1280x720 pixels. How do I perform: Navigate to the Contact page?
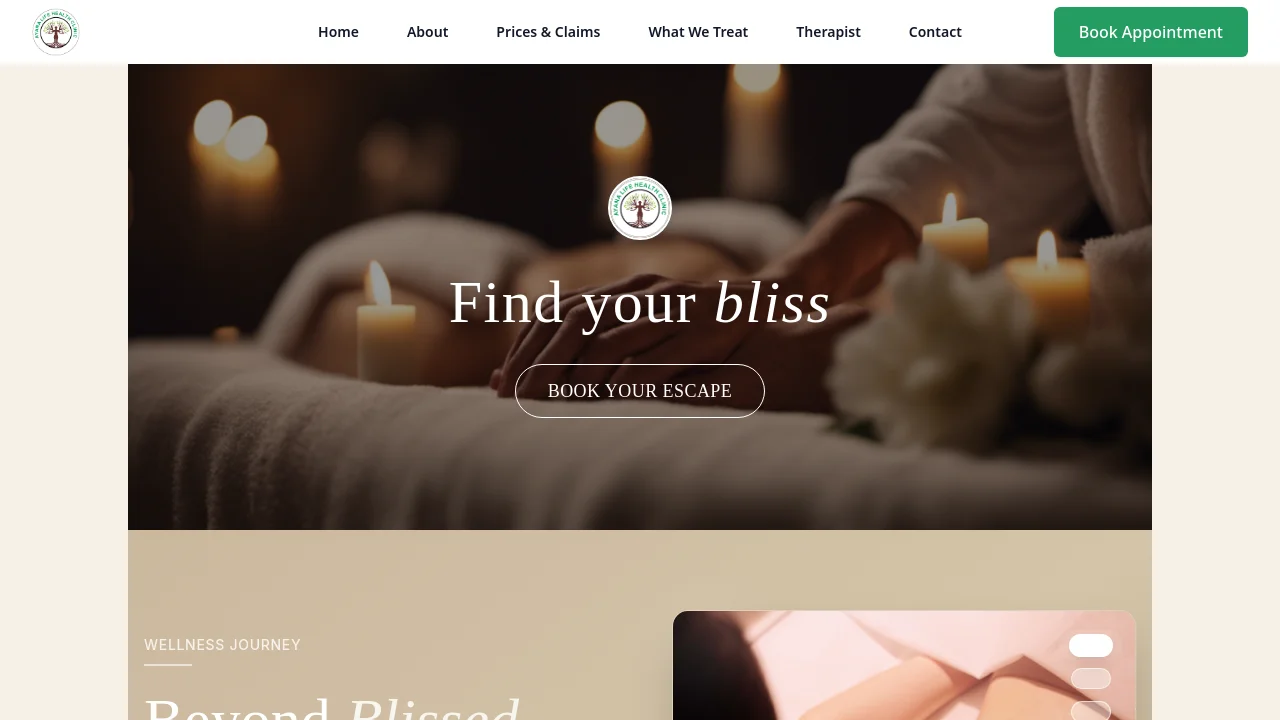pyautogui.click(x=935, y=32)
